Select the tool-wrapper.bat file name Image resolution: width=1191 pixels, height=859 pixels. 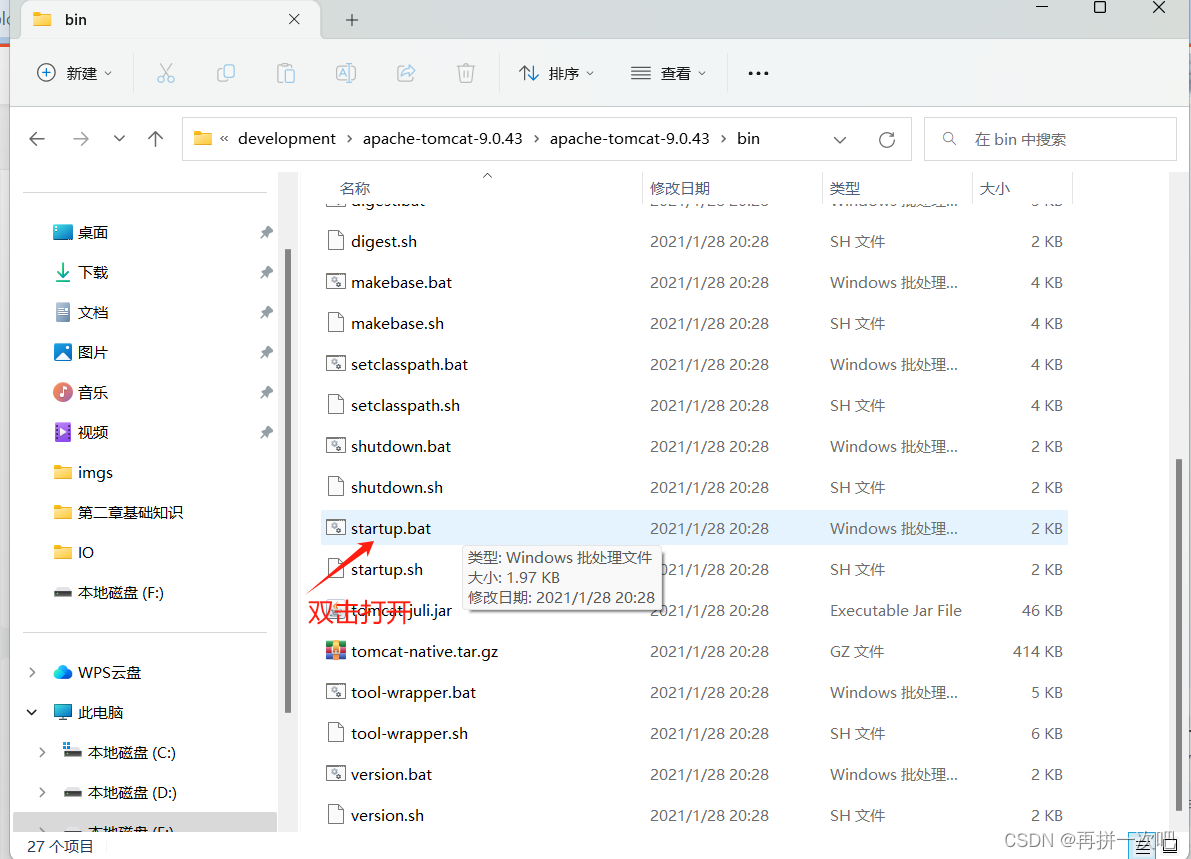(x=413, y=693)
